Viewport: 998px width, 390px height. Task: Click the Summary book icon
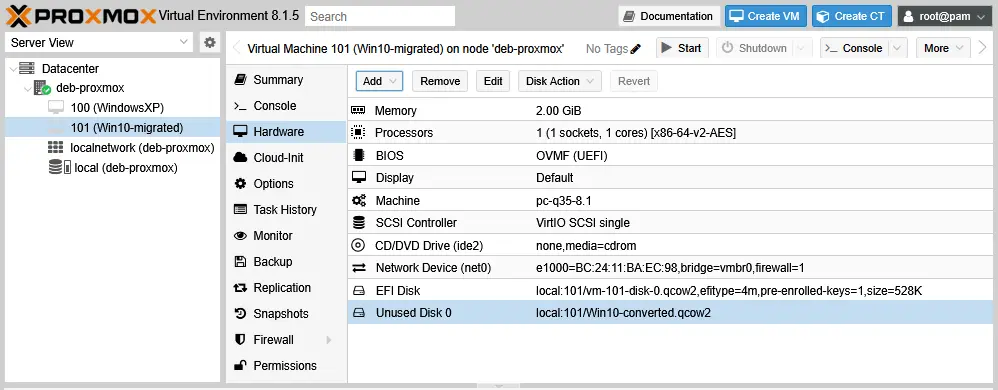(240, 80)
